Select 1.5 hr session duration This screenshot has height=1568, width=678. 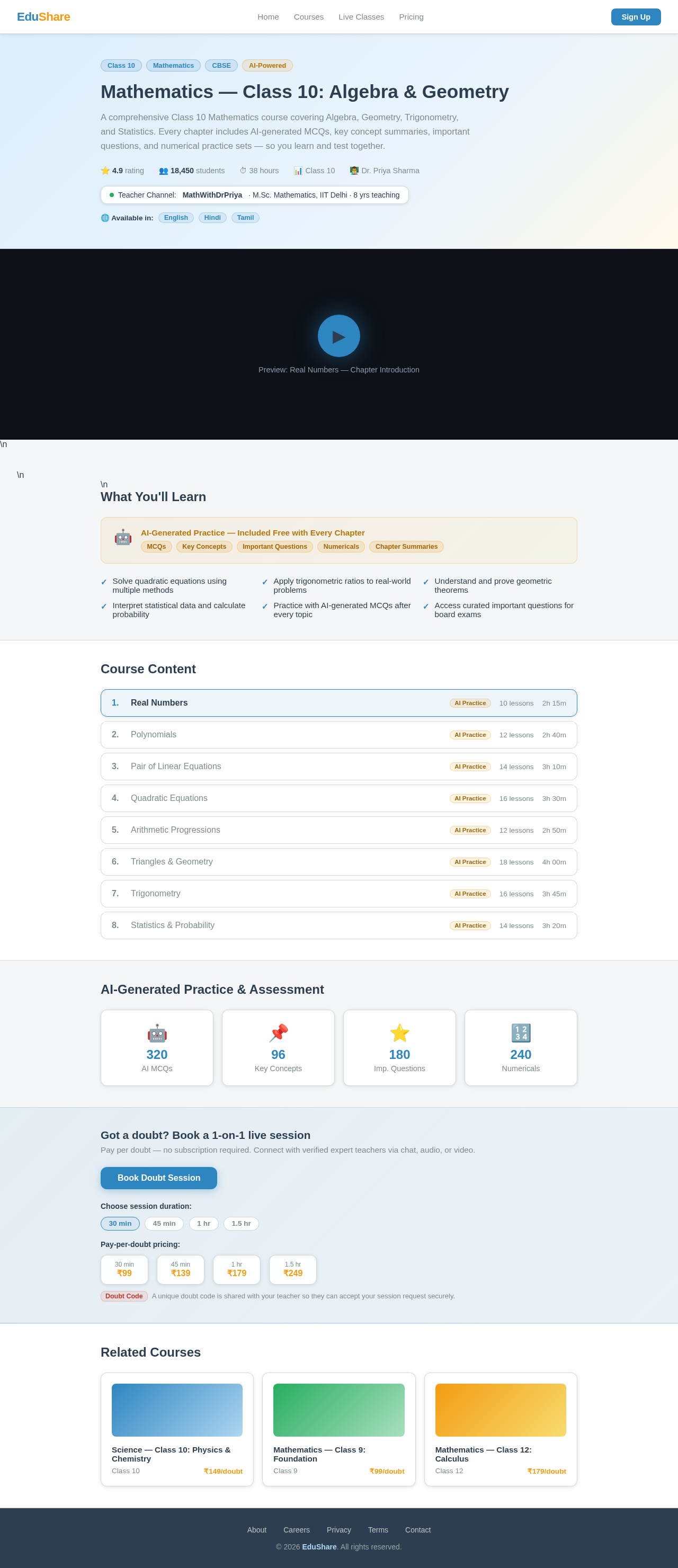(241, 1224)
